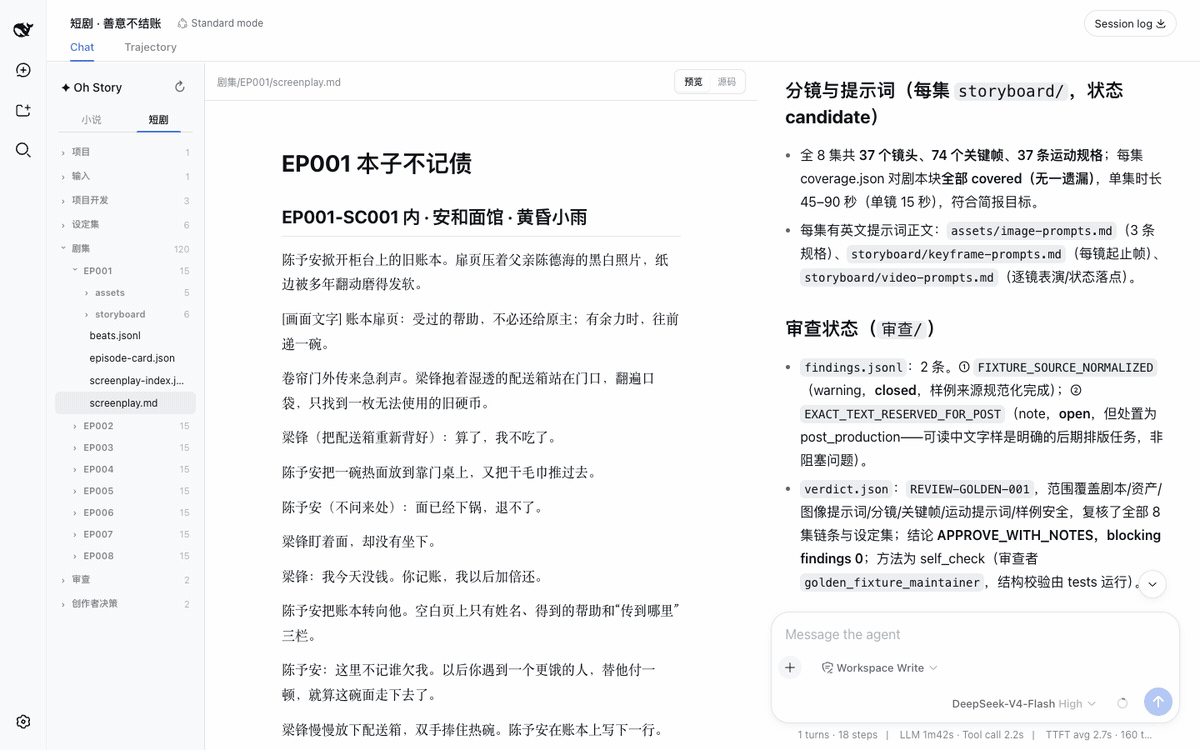
Task: Click the 剧集/EP001/screenplay.md breadcrumb path
Action: click(279, 82)
